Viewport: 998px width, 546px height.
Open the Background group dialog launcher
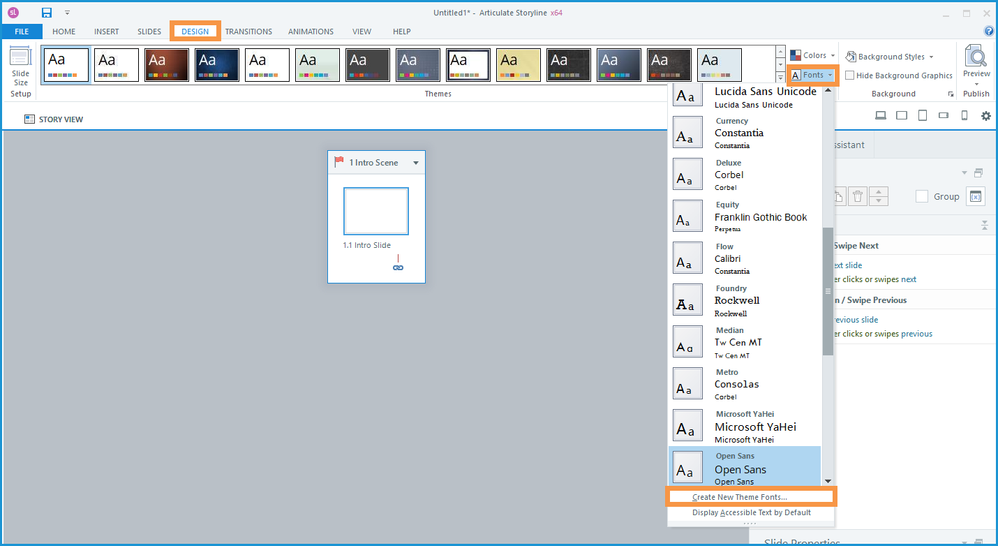tap(951, 94)
